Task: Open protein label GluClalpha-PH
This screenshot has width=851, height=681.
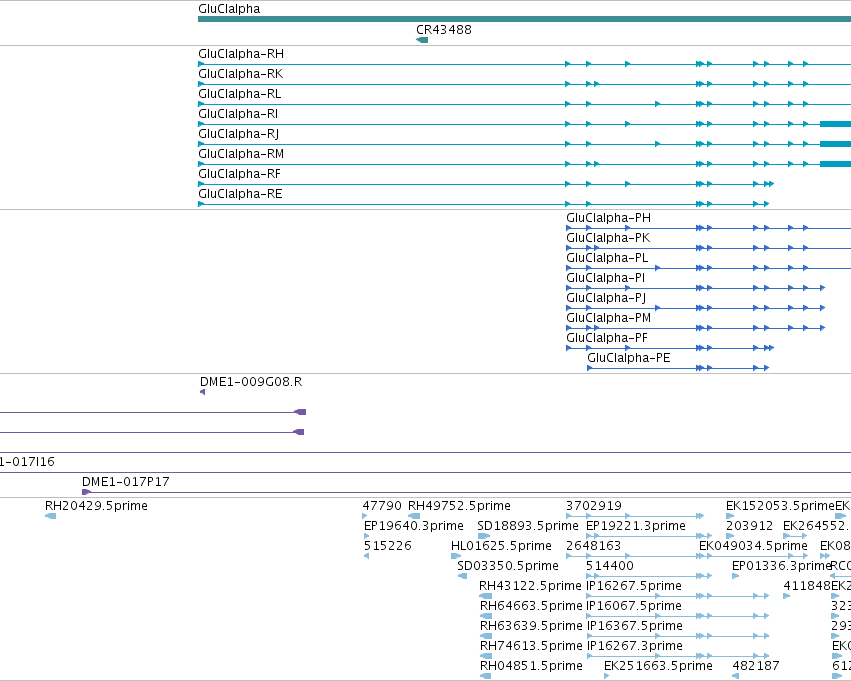Action: [x=608, y=218]
